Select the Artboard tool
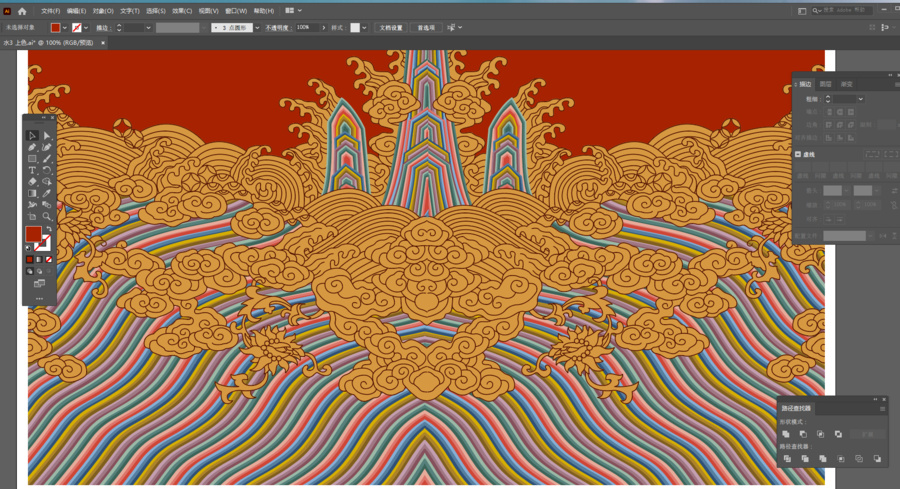900x489 pixels. tap(32, 216)
